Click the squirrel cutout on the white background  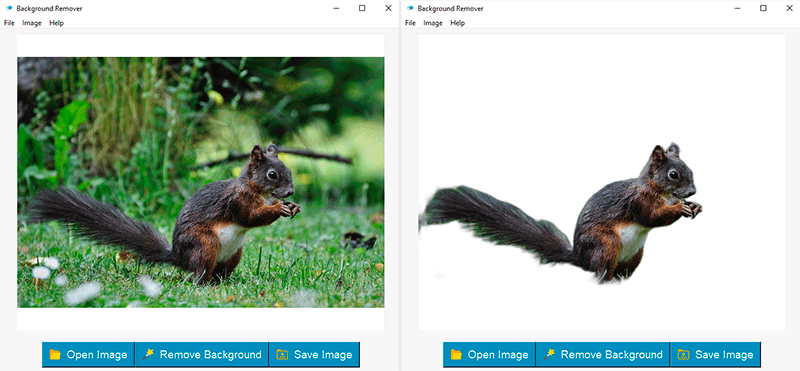[x=561, y=214]
